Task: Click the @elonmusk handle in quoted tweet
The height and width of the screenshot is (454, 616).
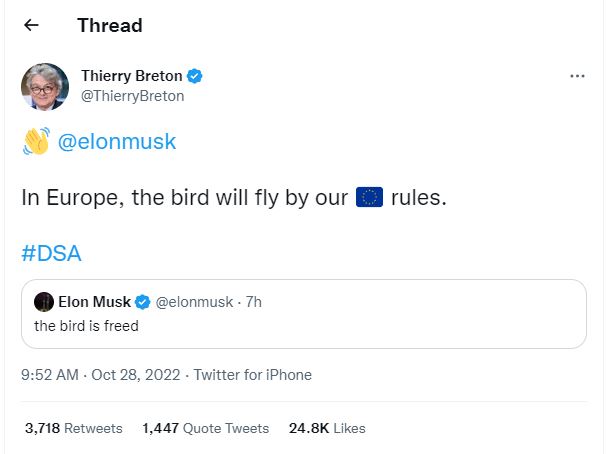Action: coord(194,302)
